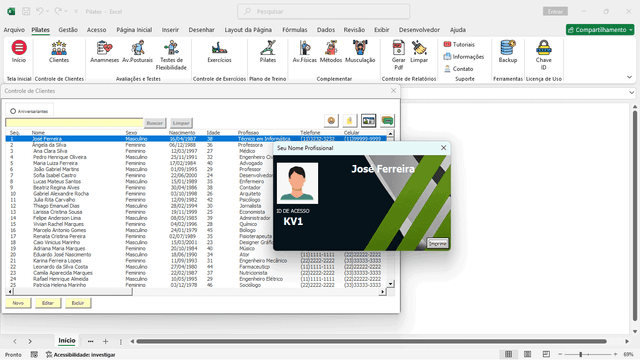Open the Musculação icon

(x=360, y=51)
